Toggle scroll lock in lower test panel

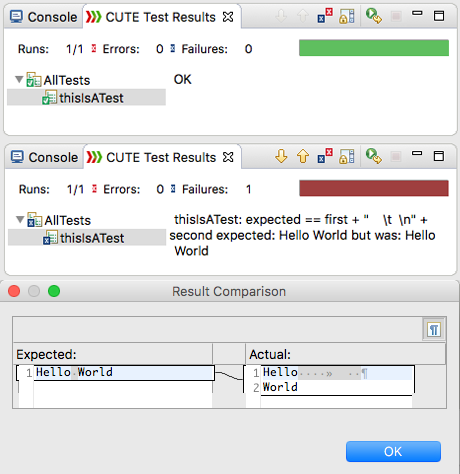(347, 156)
